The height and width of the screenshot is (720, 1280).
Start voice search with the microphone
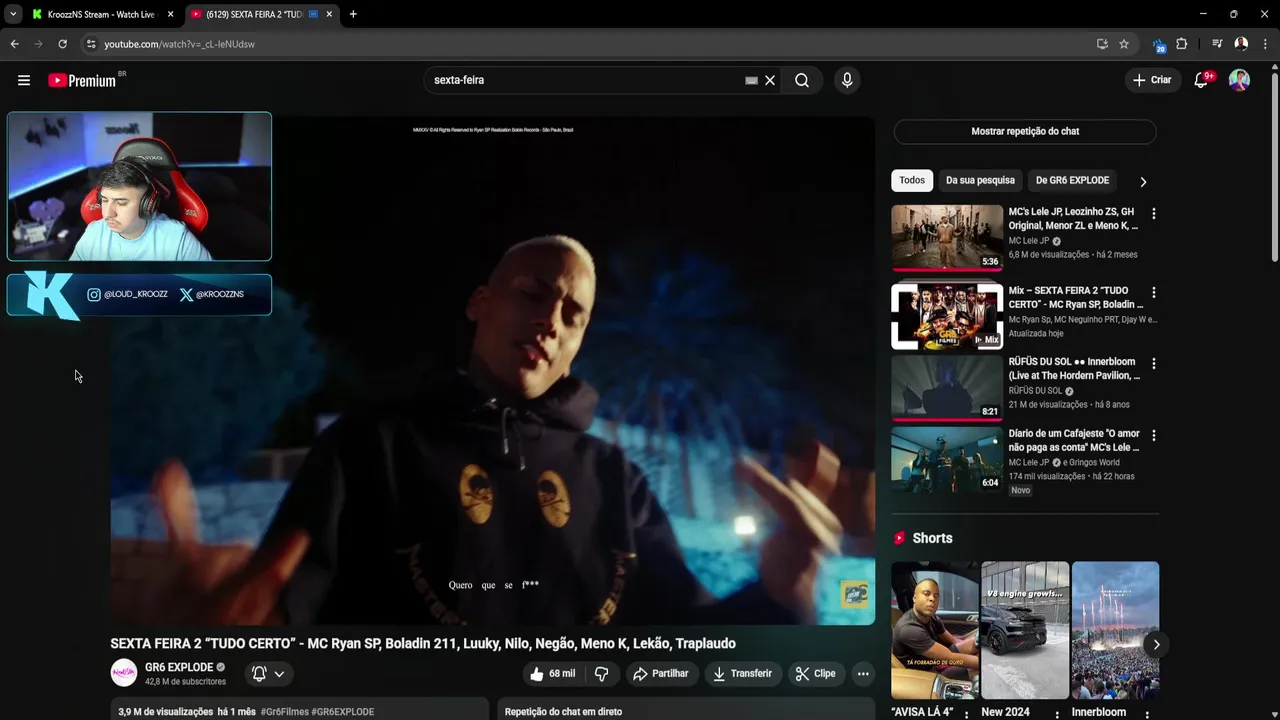(847, 80)
